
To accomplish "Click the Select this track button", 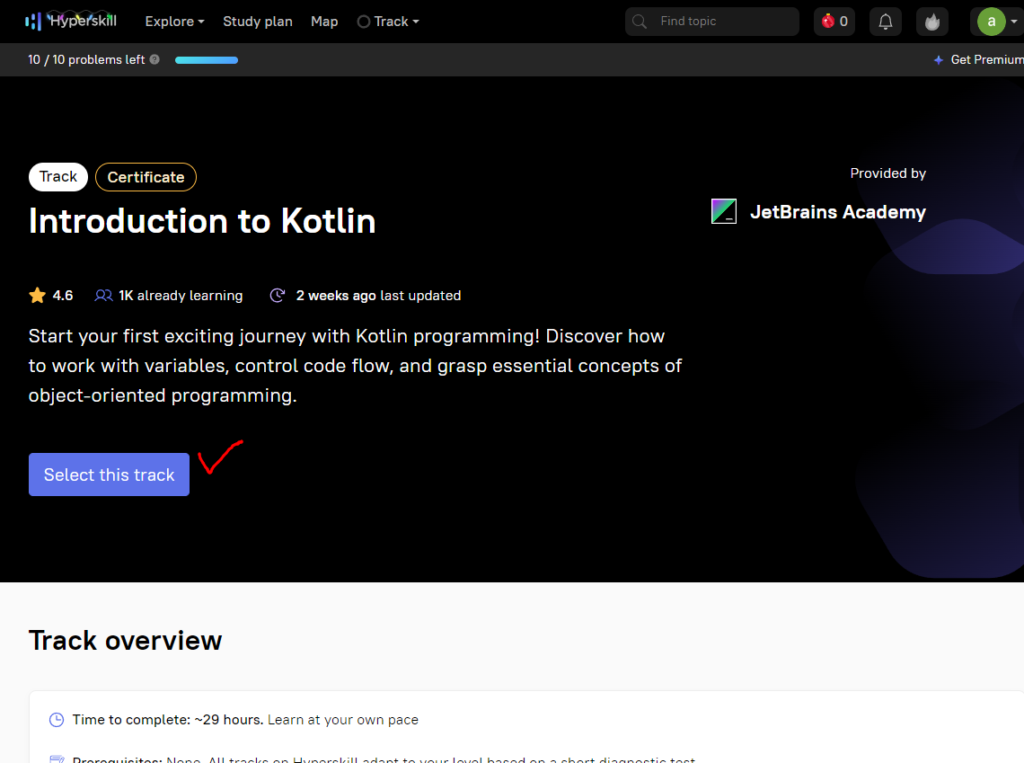I will [109, 474].
